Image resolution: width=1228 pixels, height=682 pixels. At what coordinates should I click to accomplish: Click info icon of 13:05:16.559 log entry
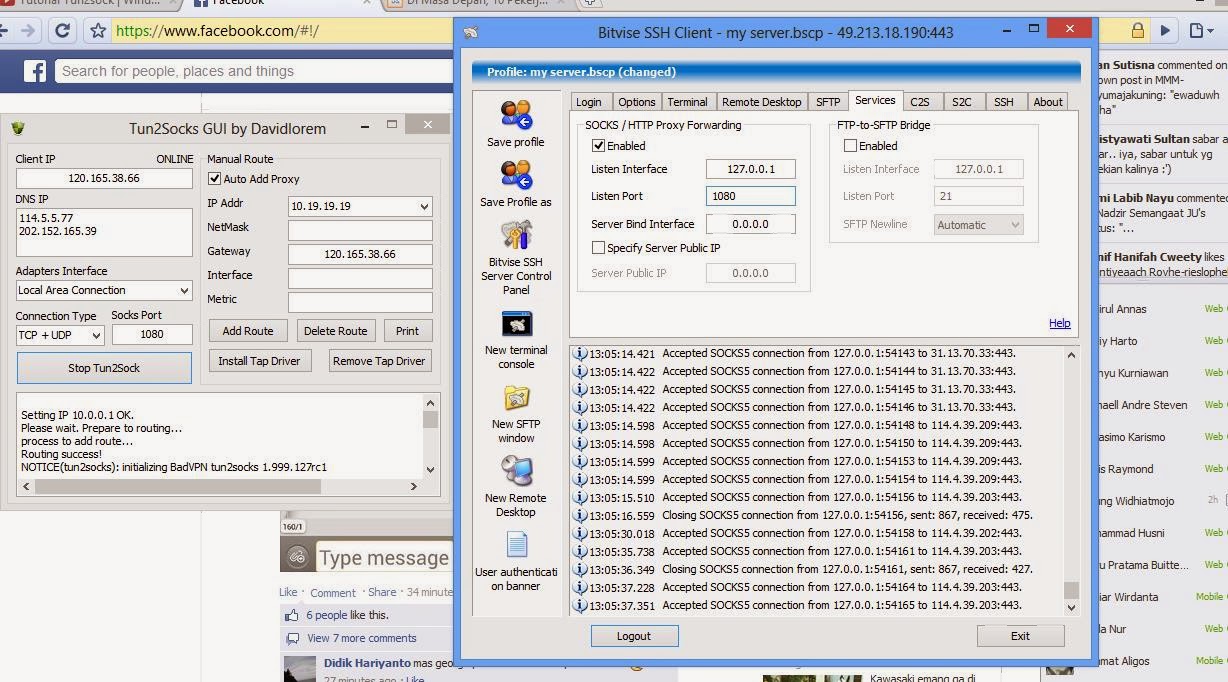(x=579, y=515)
